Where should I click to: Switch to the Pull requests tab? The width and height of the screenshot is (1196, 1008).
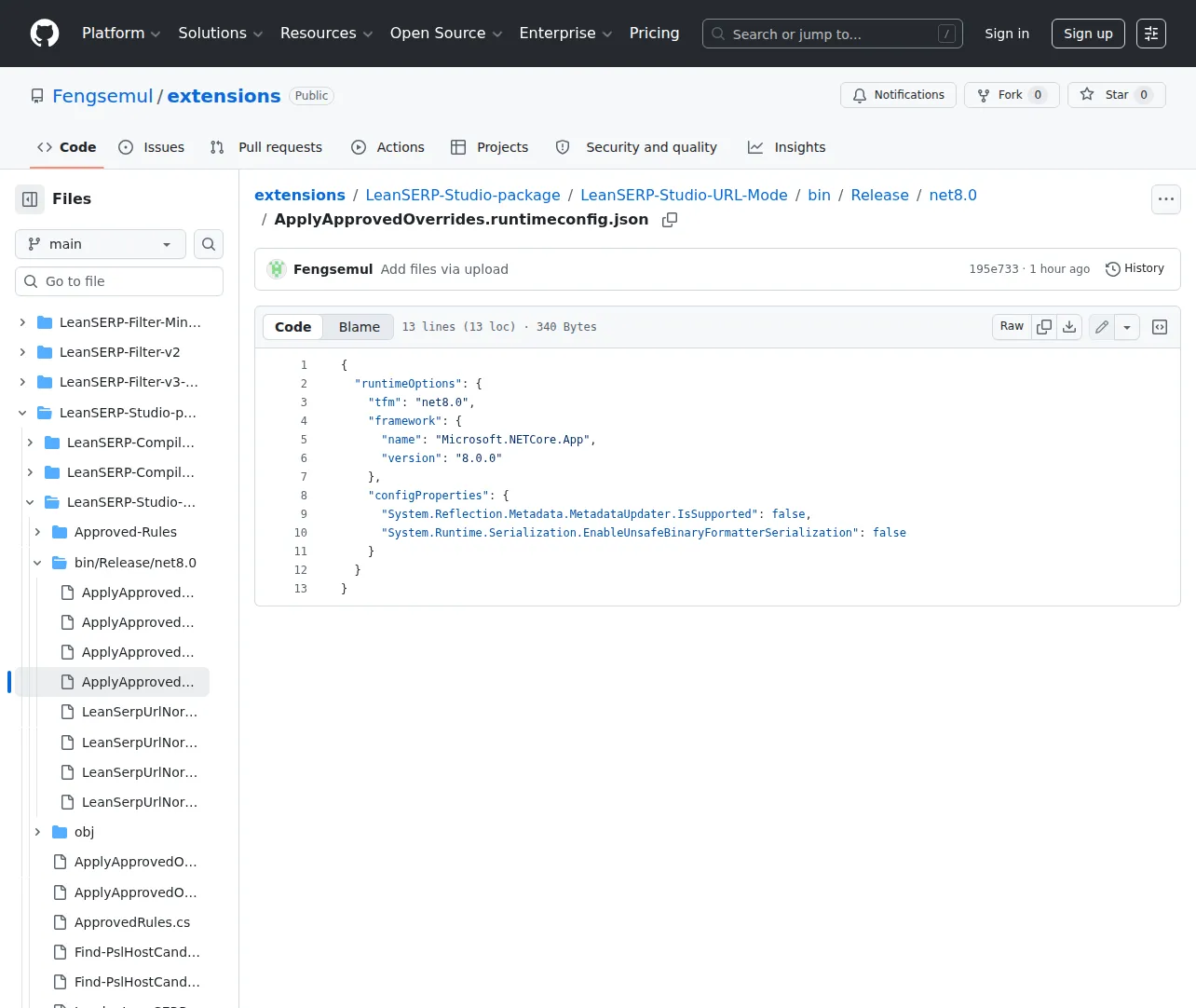tap(266, 147)
